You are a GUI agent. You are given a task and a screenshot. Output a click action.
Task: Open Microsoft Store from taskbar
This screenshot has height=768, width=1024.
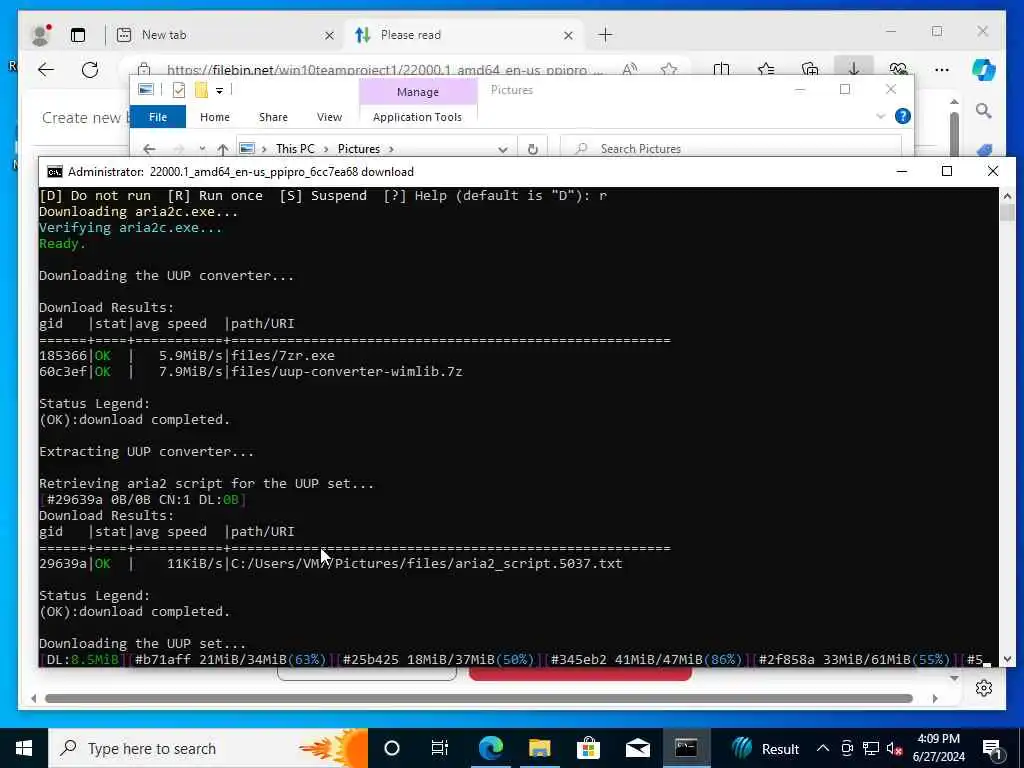(588, 748)
